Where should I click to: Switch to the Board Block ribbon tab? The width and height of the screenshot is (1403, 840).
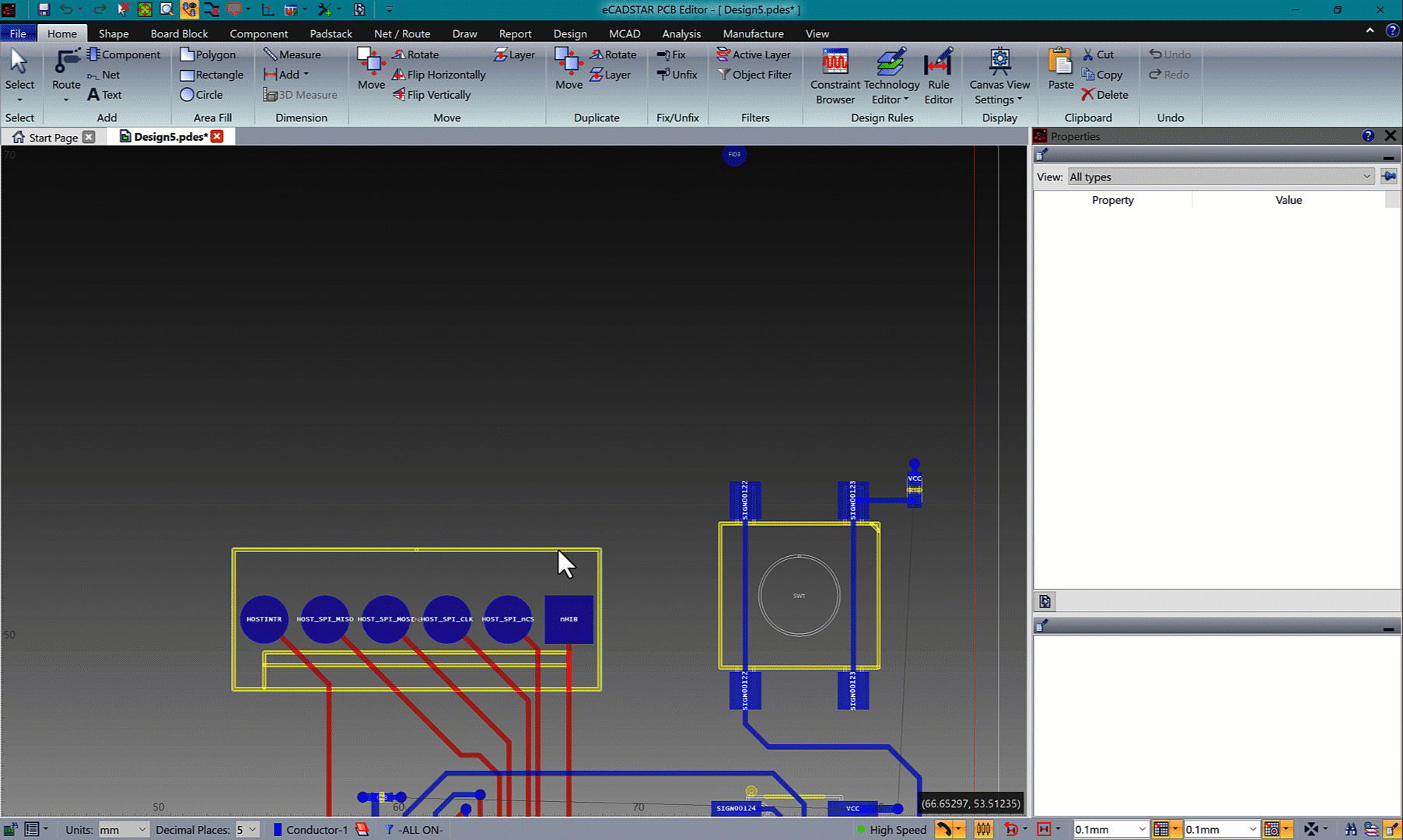pos(179,33)
